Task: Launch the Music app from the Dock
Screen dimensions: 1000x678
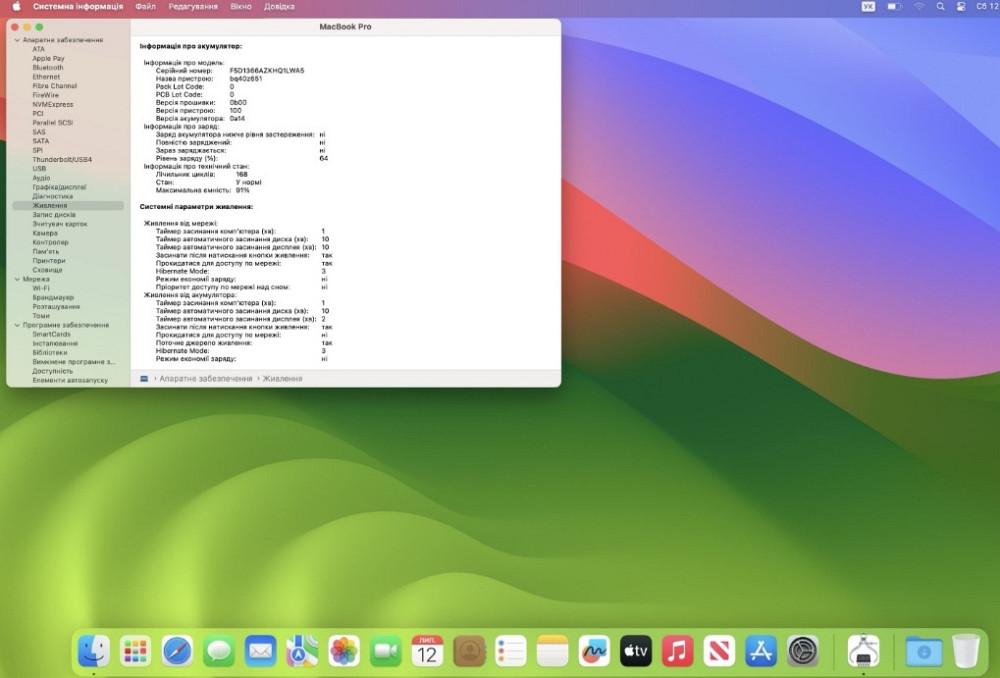Action: (x=678, y=650)
